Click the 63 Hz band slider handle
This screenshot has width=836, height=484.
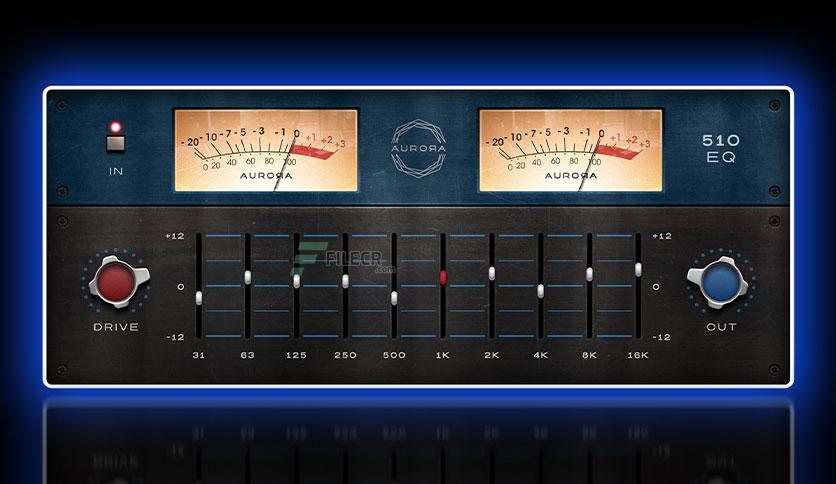point(248,277)
